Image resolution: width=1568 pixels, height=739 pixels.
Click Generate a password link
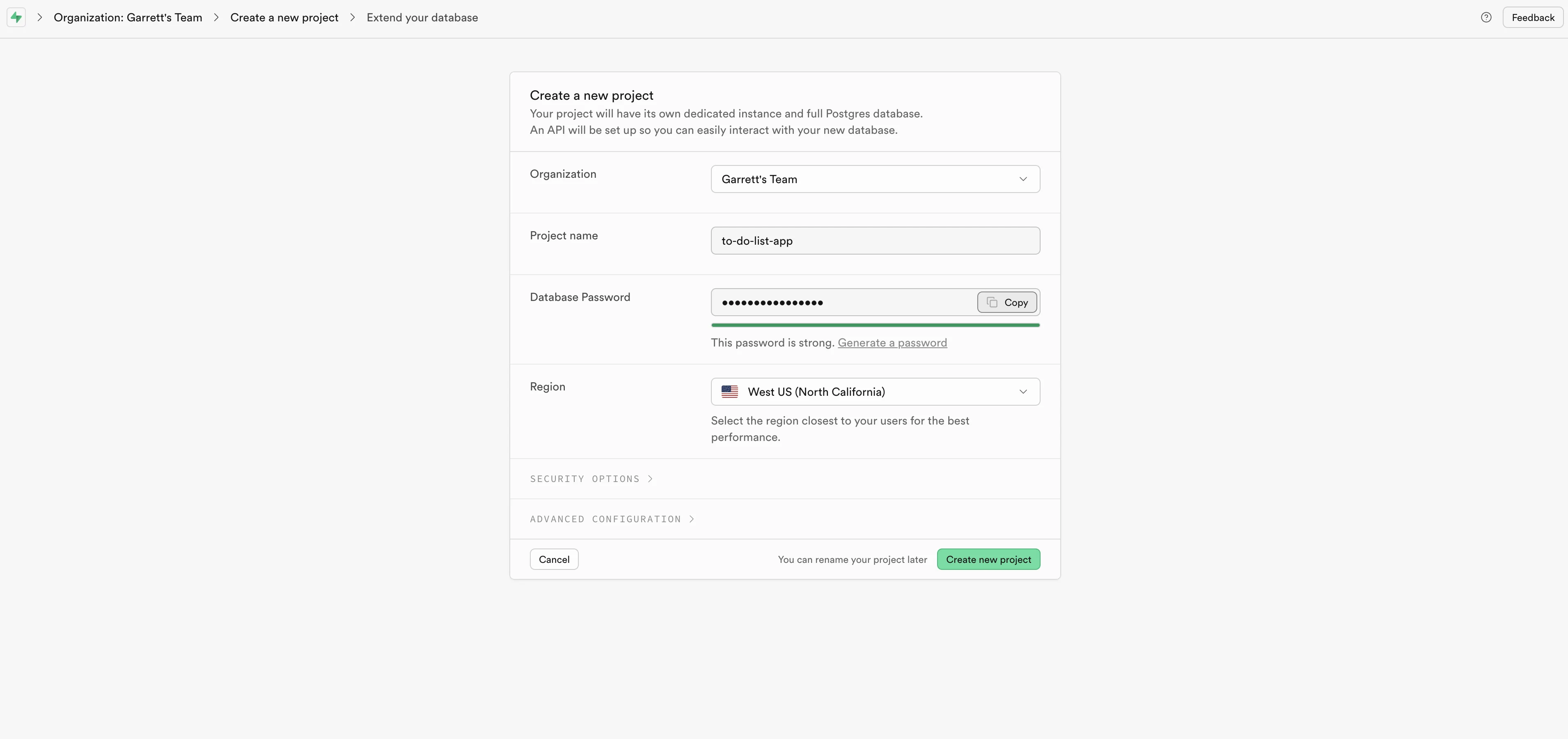point(892,342)
